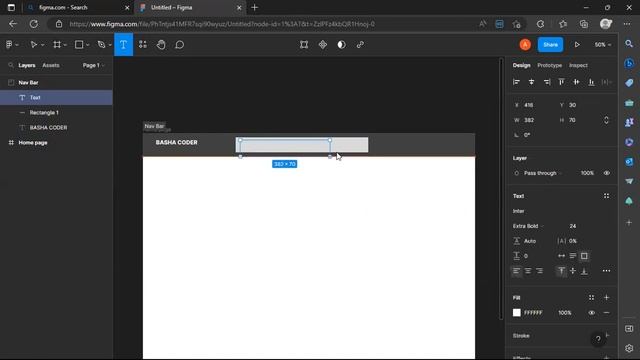Switch to figma.com Search browser tab
The height and width of the screenshot is (360, 640).
click(78, 7)
